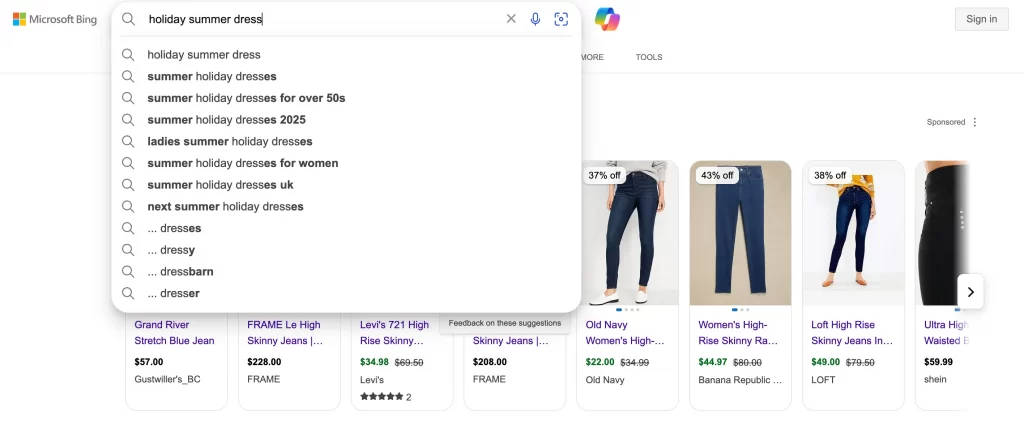Choose the '... dressy' suggestion
1024x428 pixels.
pos(346,250)
